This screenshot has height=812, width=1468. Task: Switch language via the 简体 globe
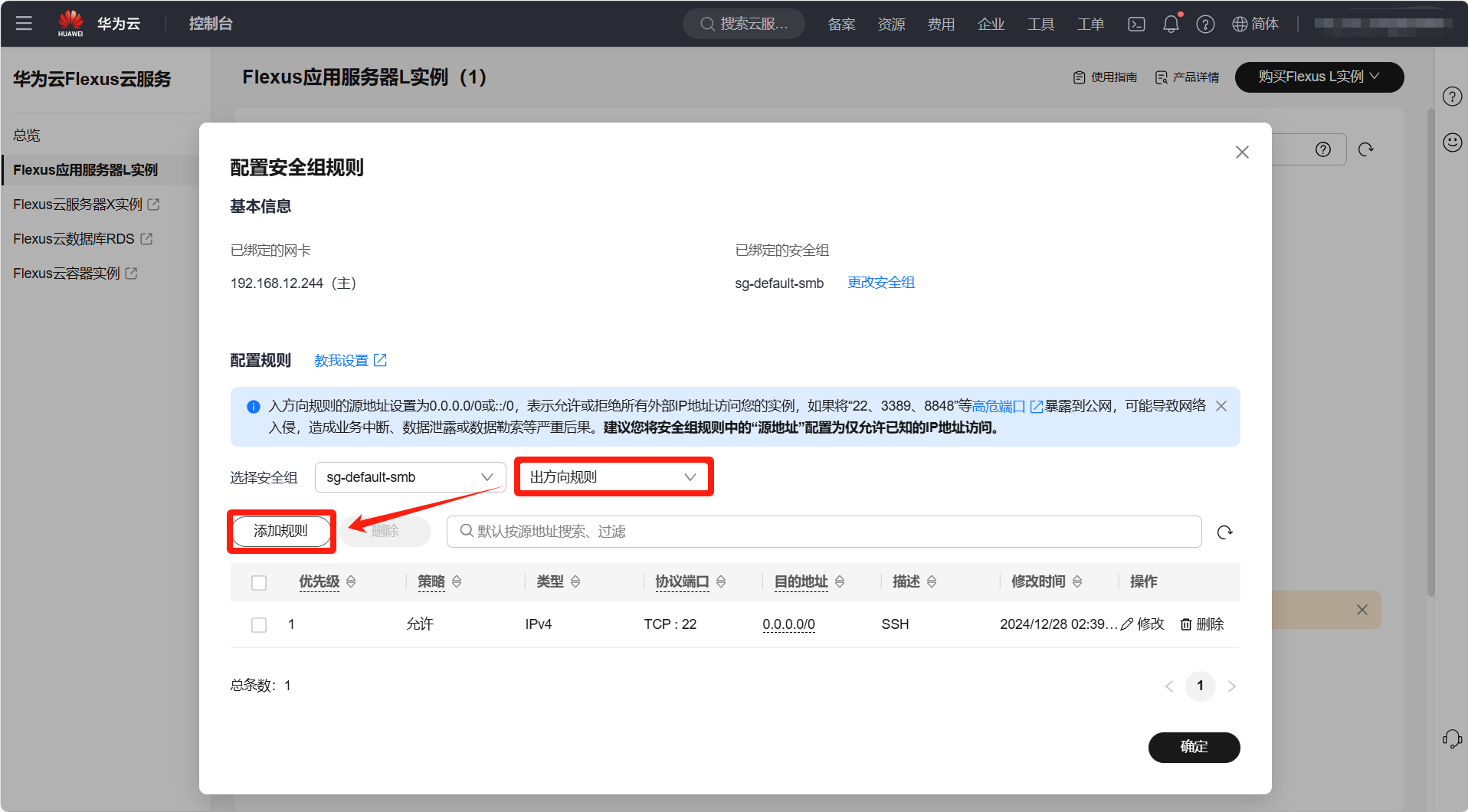pos(1255,24)
